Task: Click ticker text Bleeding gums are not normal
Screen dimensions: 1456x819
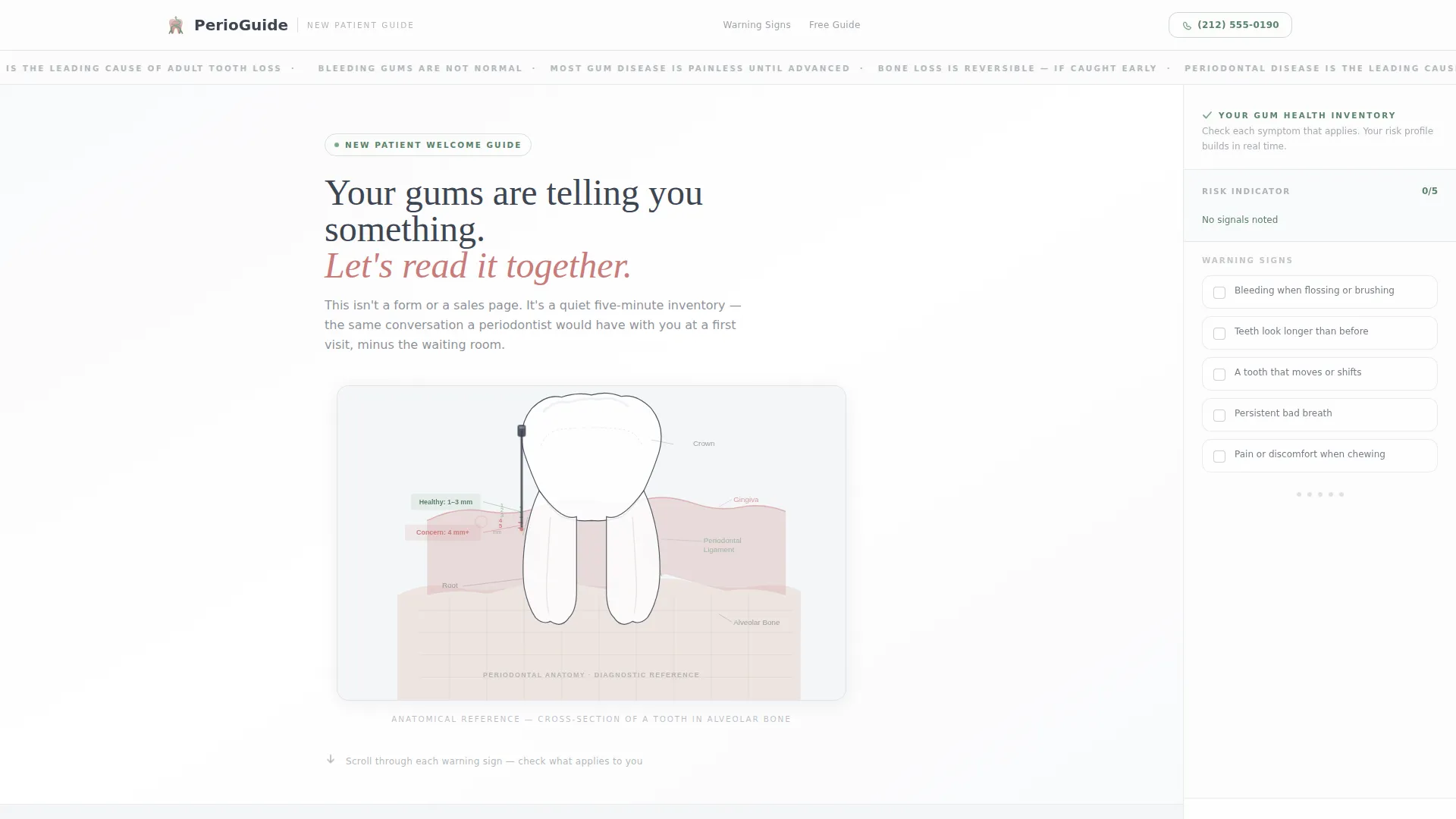Action: 420,68
